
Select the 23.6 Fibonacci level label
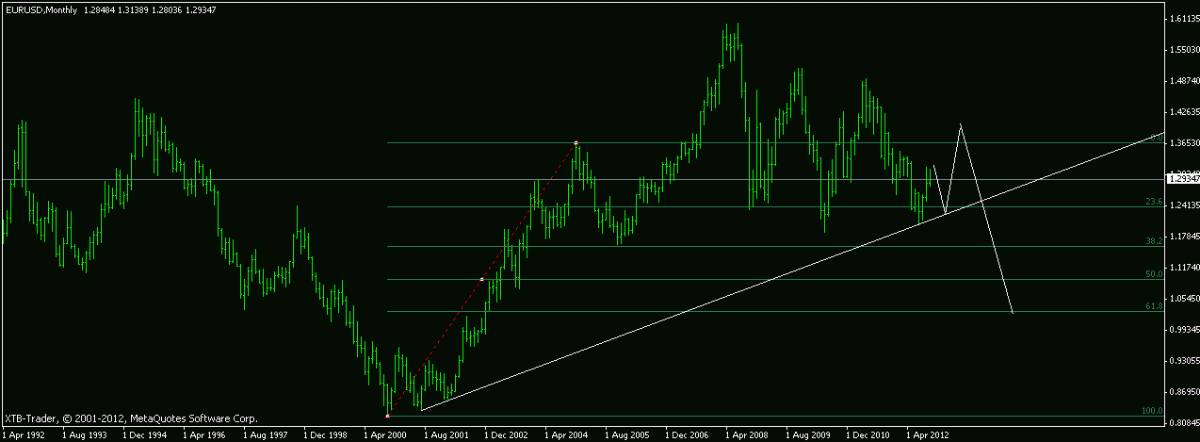[1151, 203]
